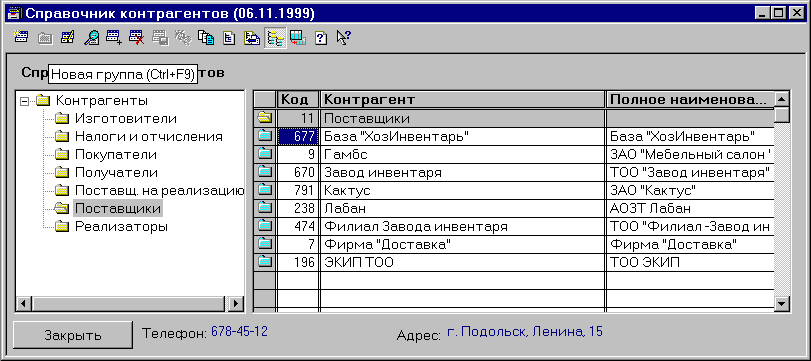Select the Изготовители folder in the tree
811x361 pixels.
126,118
